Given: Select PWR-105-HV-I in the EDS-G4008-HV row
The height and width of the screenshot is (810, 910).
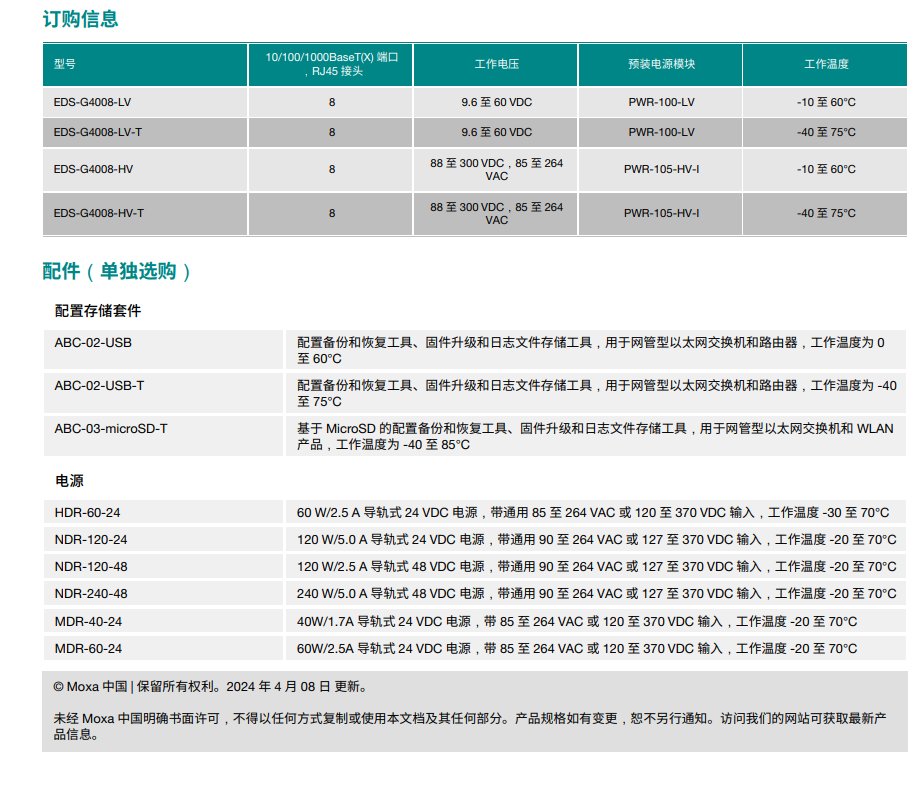Looking at the screenshot, I should [x=662, y=169].
